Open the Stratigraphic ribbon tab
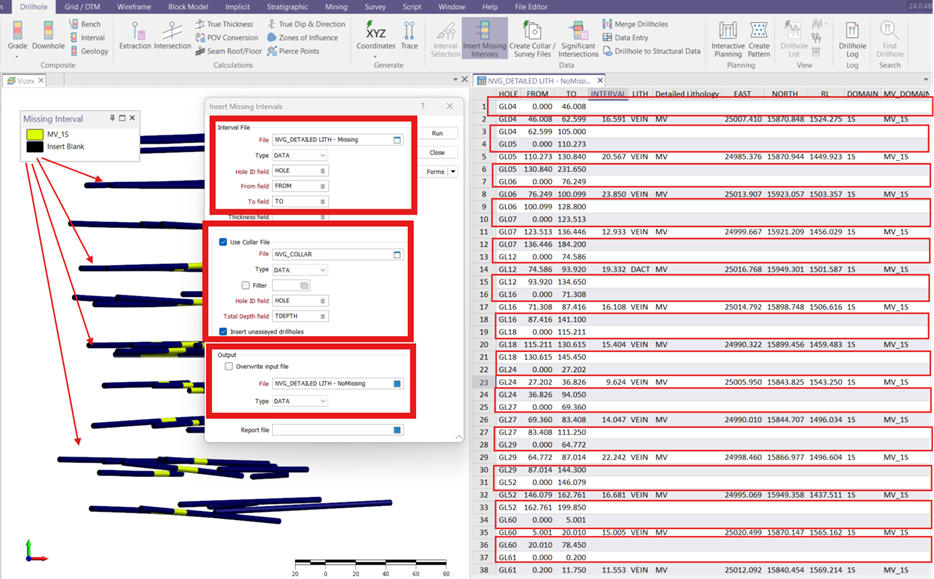This screenshot has width=934, height=579. tap(287, 7)
